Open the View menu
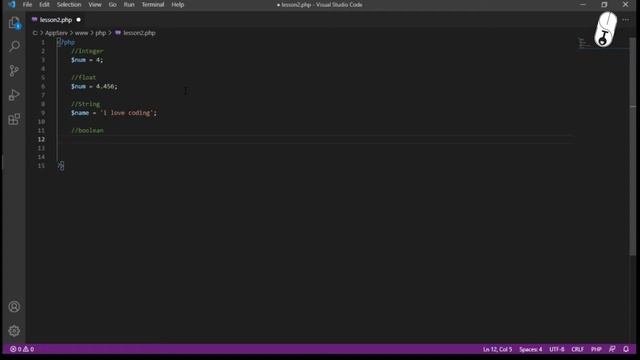 tap(95, 4)
